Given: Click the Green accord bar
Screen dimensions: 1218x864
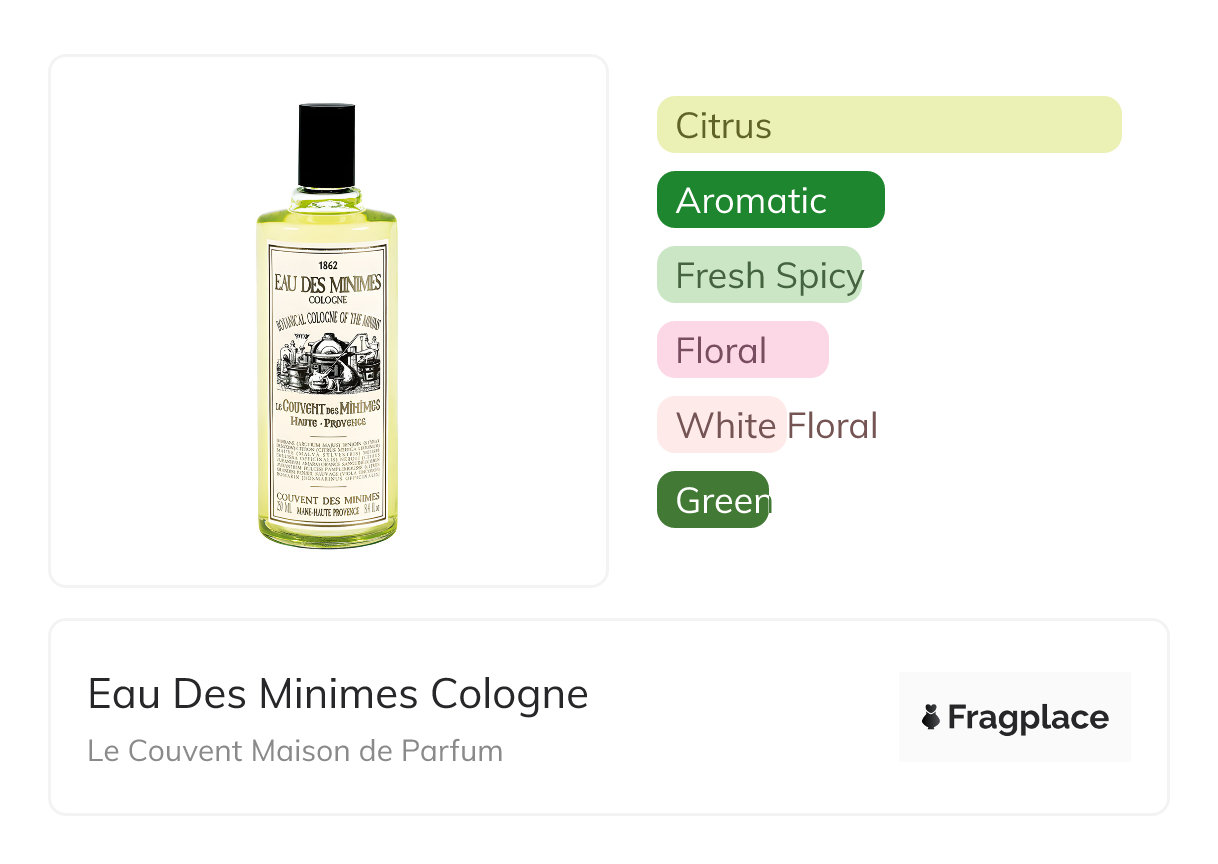Looking at the screenshot, I should 712,500.
